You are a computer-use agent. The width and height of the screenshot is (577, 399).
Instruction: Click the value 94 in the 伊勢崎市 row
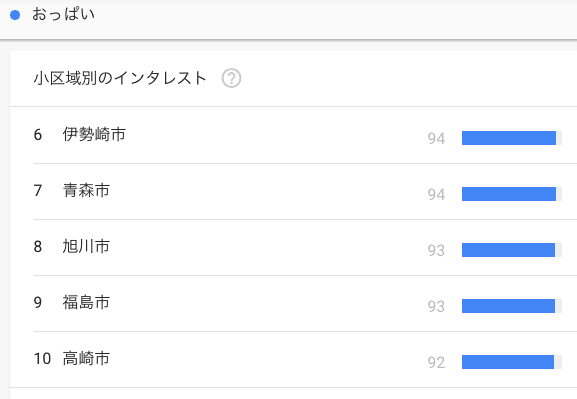tap(436, 139)
